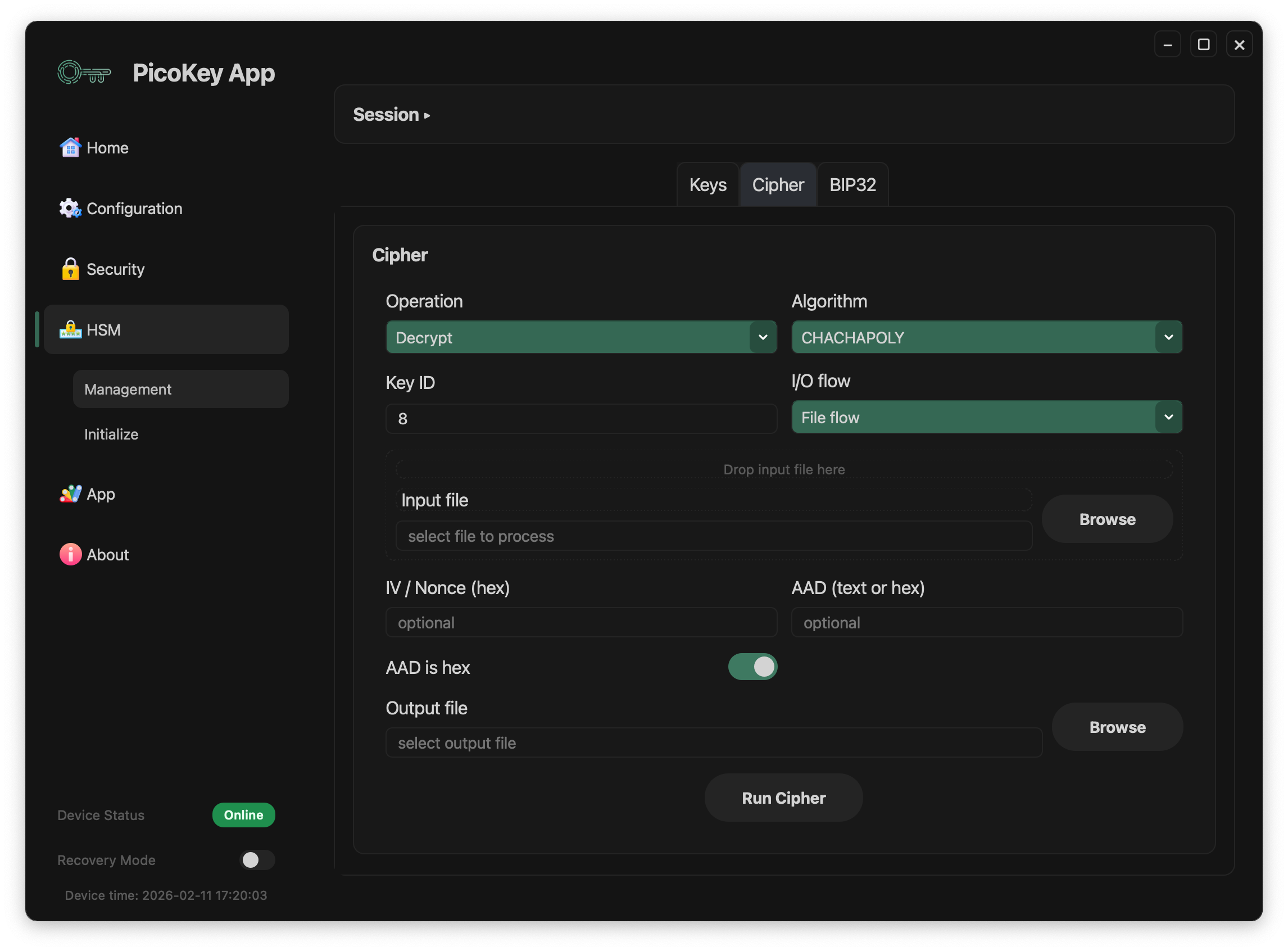Select the HSM lock icon
Screen dimensions: 1288x951
click(70, 330)
